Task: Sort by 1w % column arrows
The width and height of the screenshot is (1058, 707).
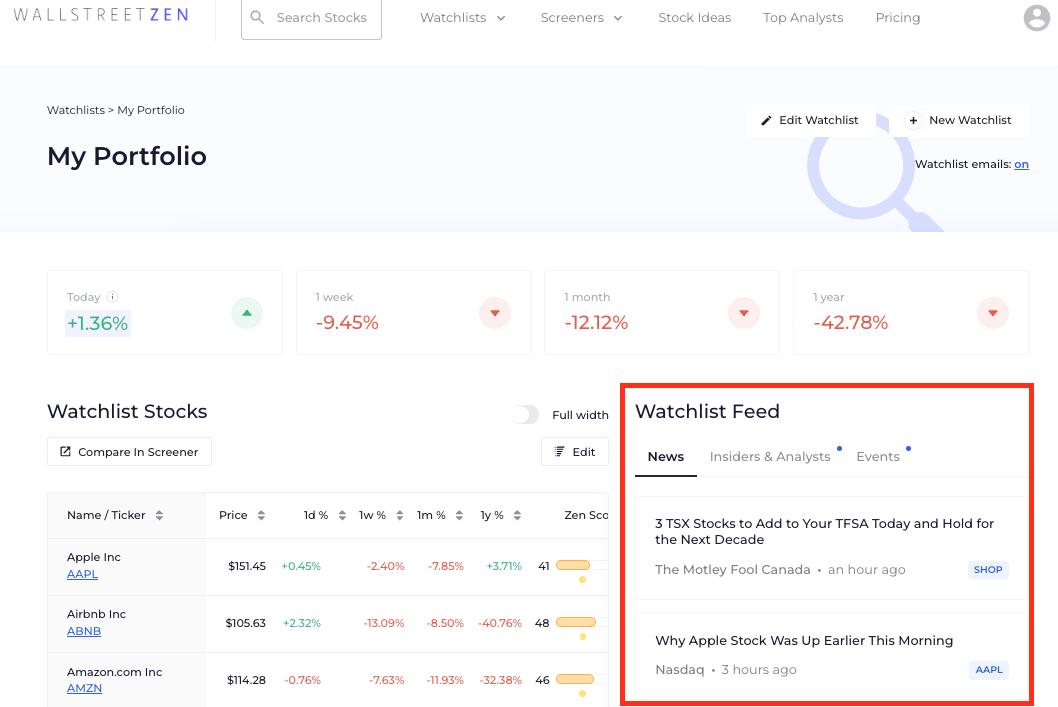Action: (x=399, y=515)
